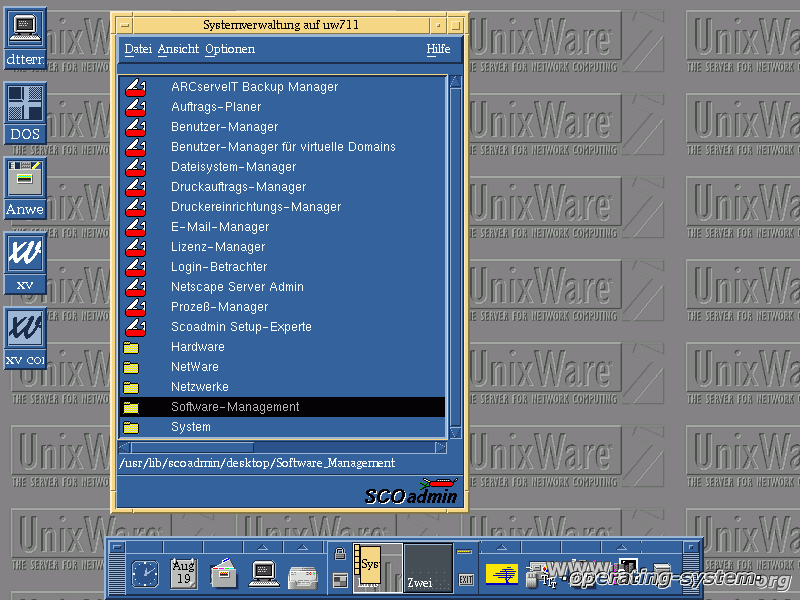Open the Ansicht menu
Viewport: 800px width, 600px height.
point(178,49)
